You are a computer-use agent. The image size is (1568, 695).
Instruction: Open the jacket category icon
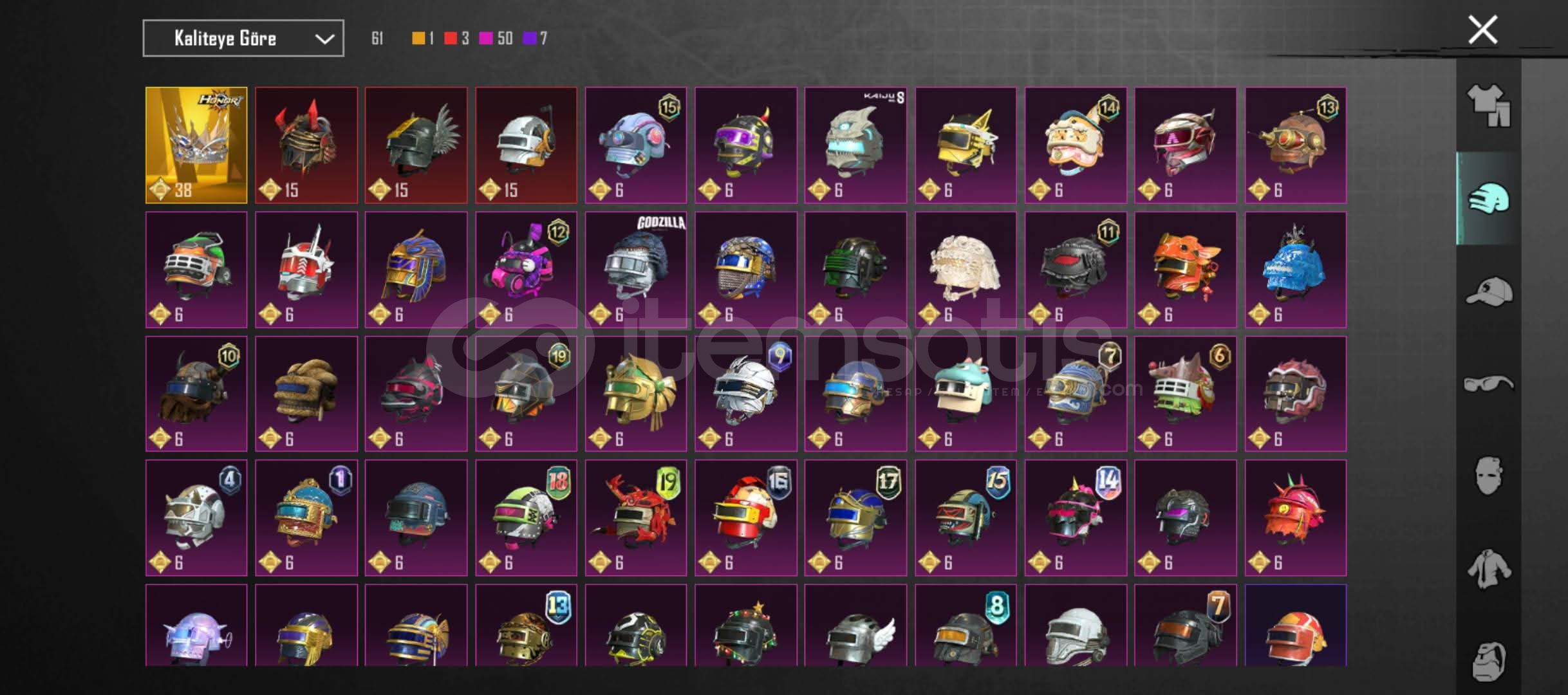(1489, 569)
